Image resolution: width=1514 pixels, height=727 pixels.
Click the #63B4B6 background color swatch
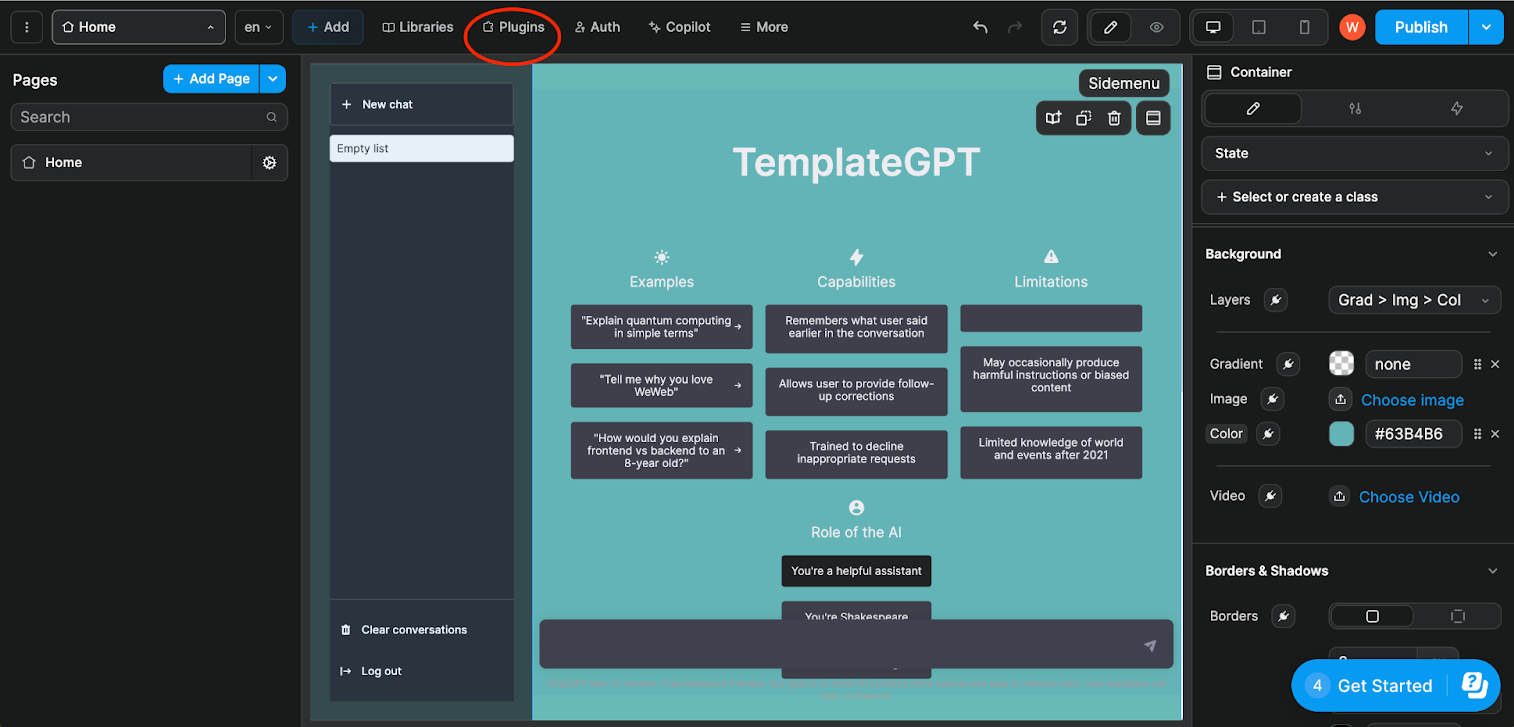pyautogui.click(x=1341, y=434)
